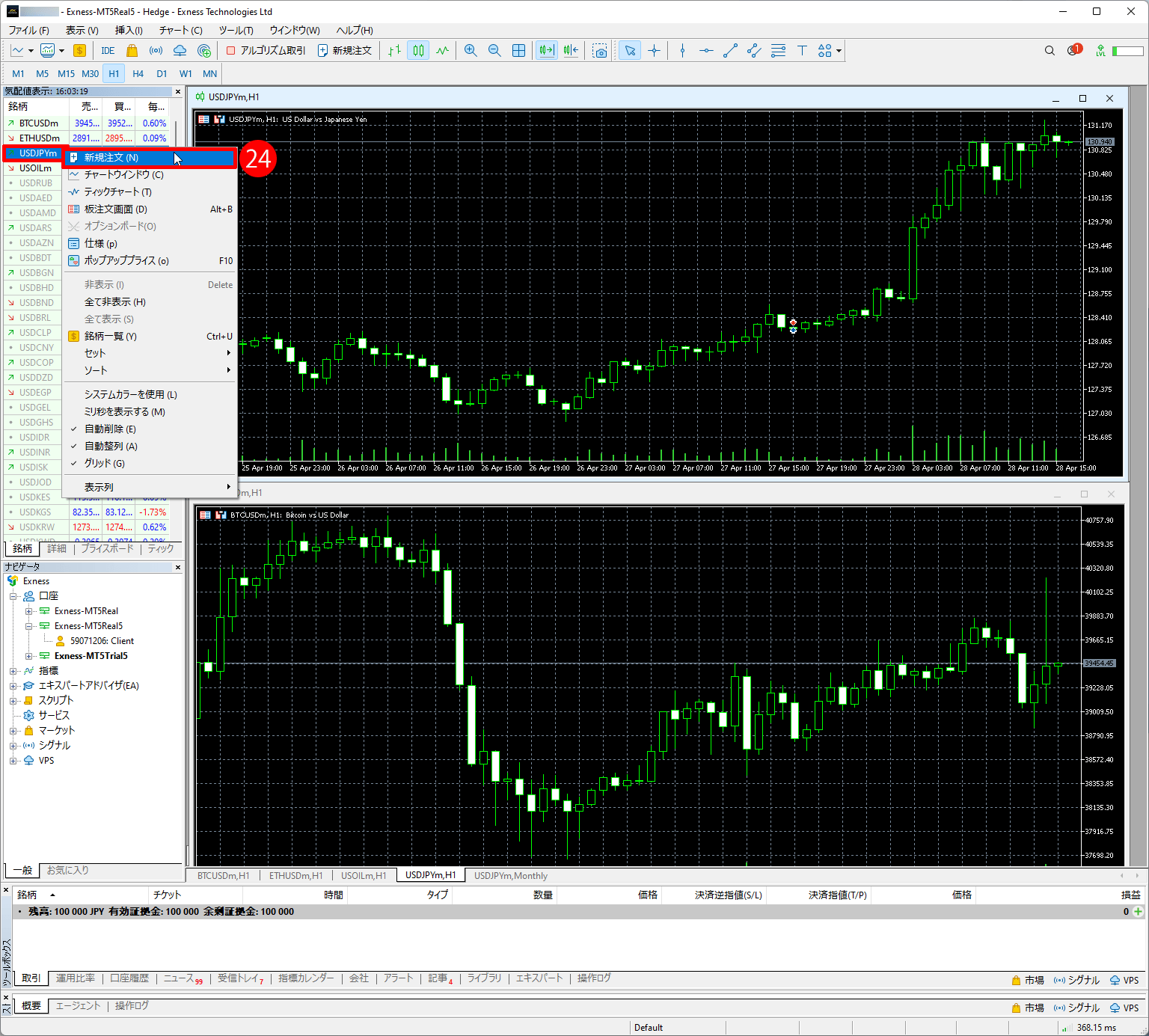Screen dimensions: 1149x1036
Task: Click the chart screenshot camera icon
Action: (600, 51)
